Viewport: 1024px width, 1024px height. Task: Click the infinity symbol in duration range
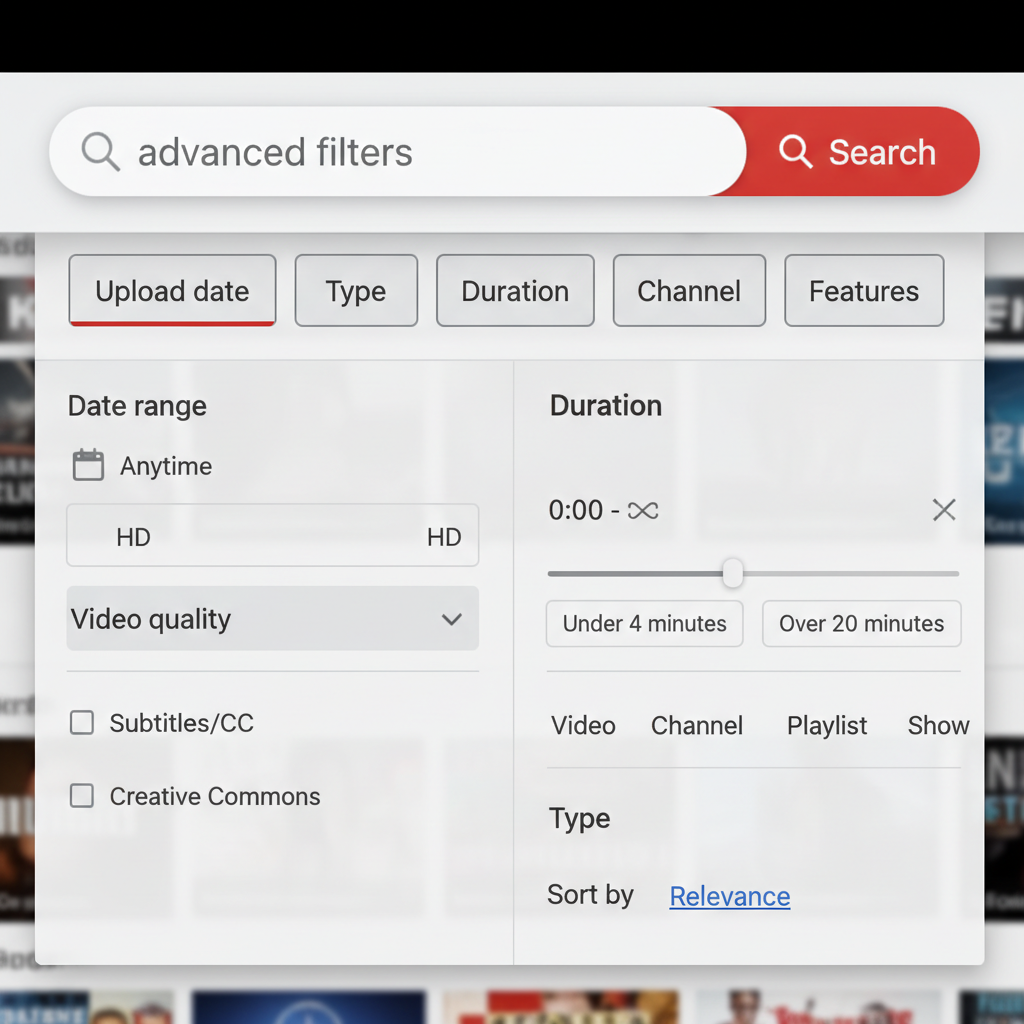click(x=643, y=511)
